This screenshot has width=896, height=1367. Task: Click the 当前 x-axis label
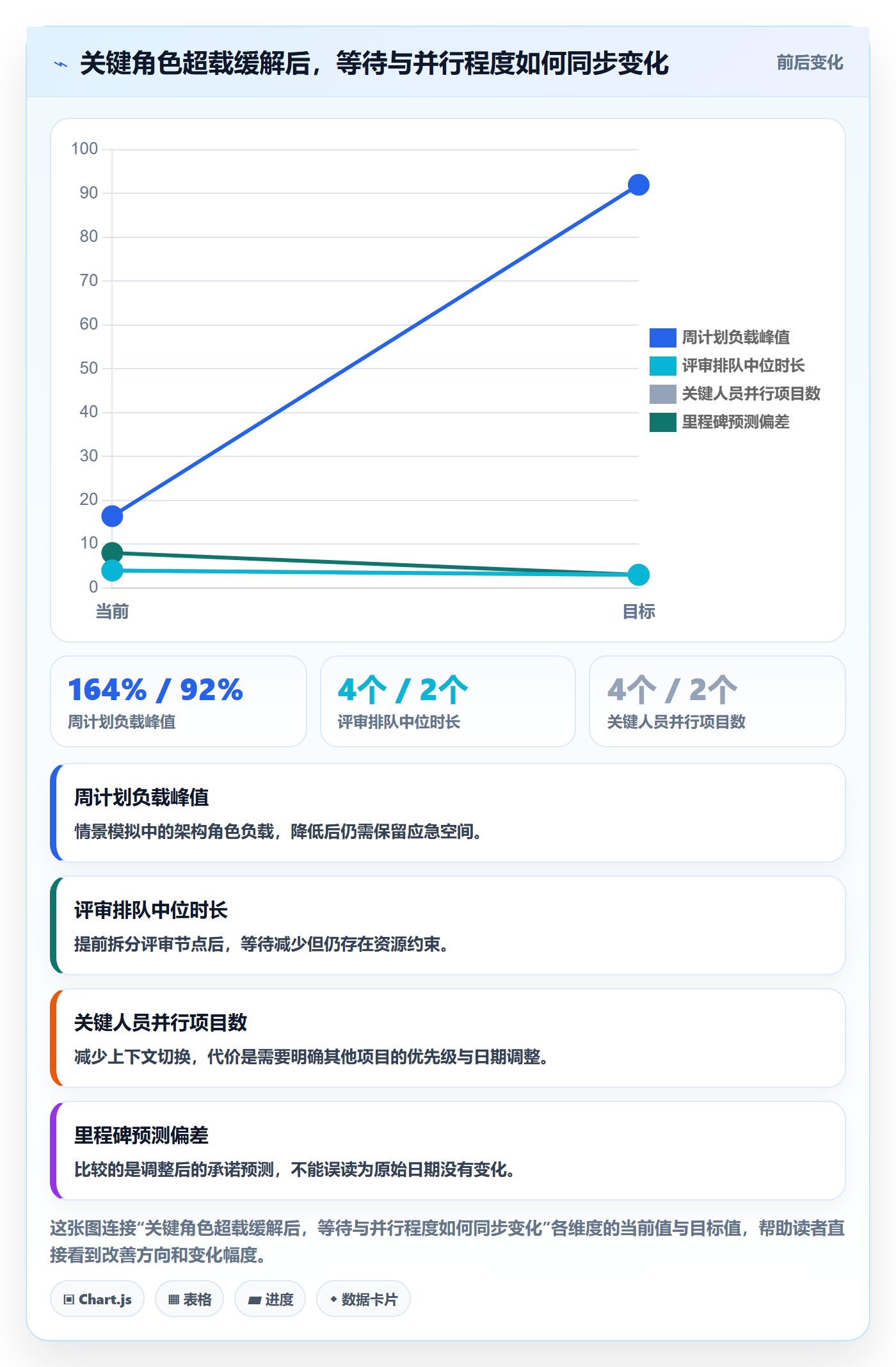(x=112, y=611)
